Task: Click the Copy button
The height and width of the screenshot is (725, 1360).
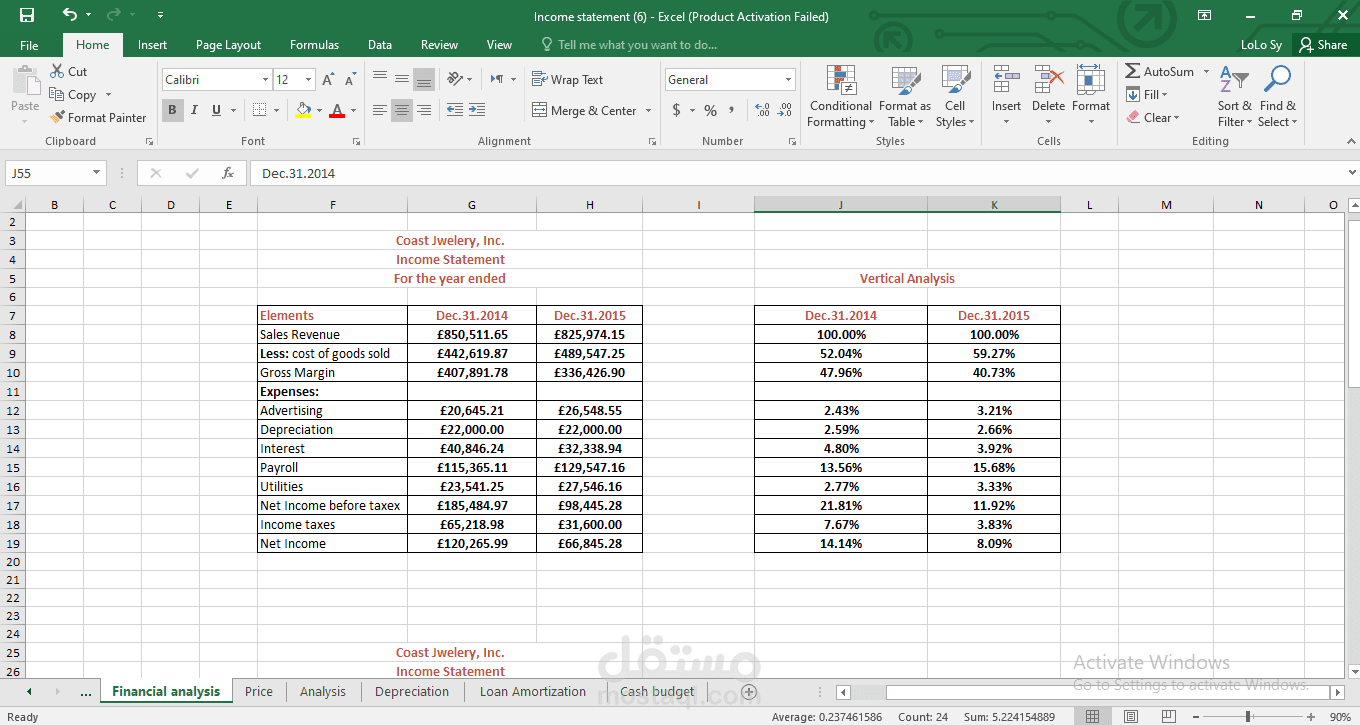Action: pyautogui.click(x=73, y=95)
